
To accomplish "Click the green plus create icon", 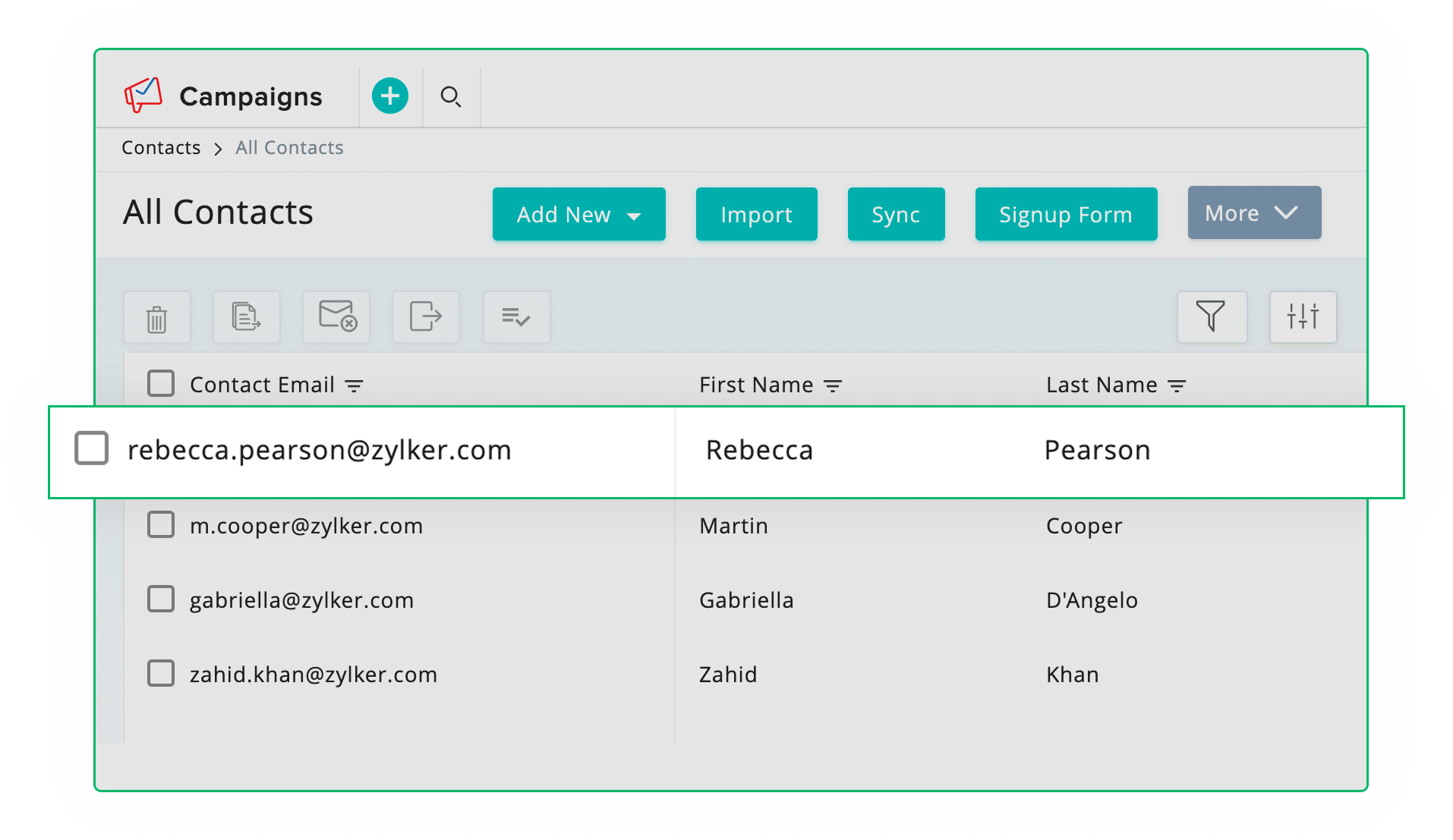I will (390, 96).
